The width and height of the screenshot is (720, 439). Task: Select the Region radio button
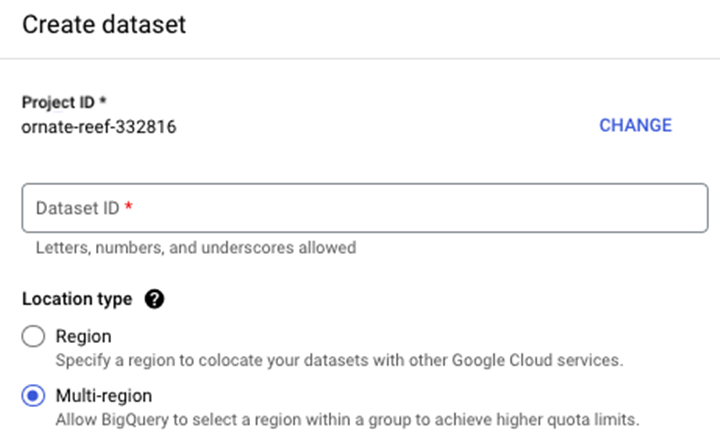[x=34, y=337]
